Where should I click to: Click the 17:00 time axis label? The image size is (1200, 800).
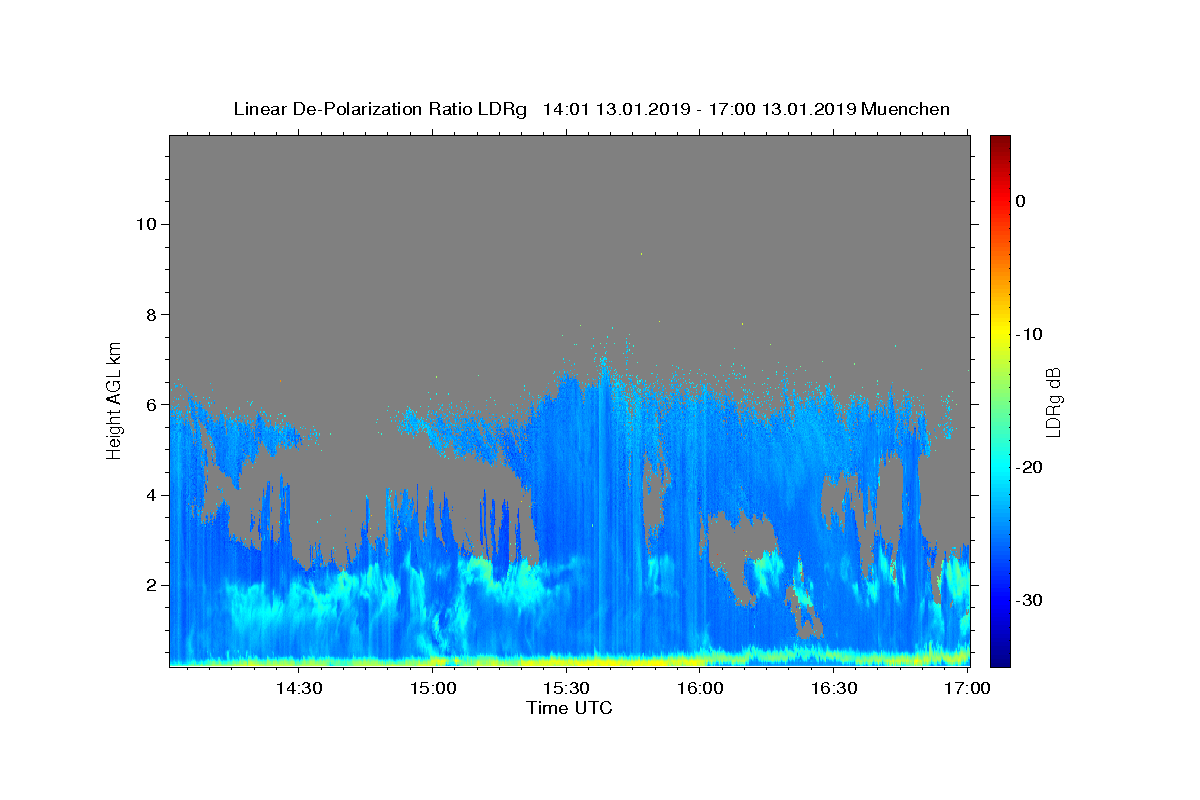967,689
